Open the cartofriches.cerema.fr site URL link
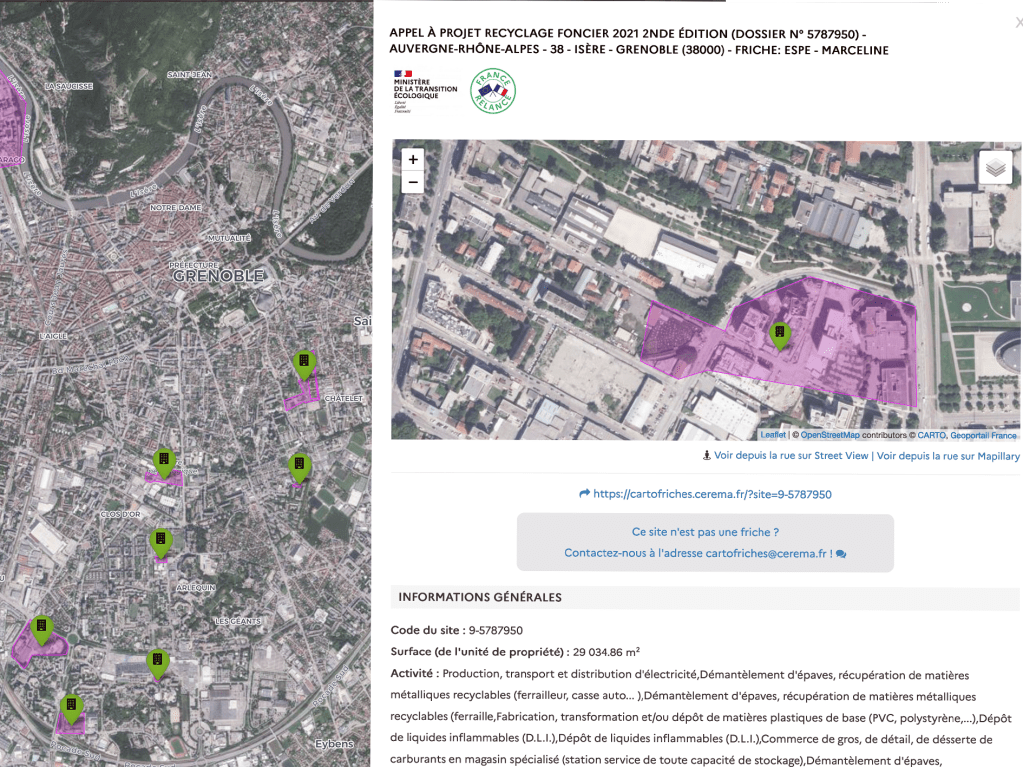The width and height of the screenshot is (1023, 767). point(712,494)
